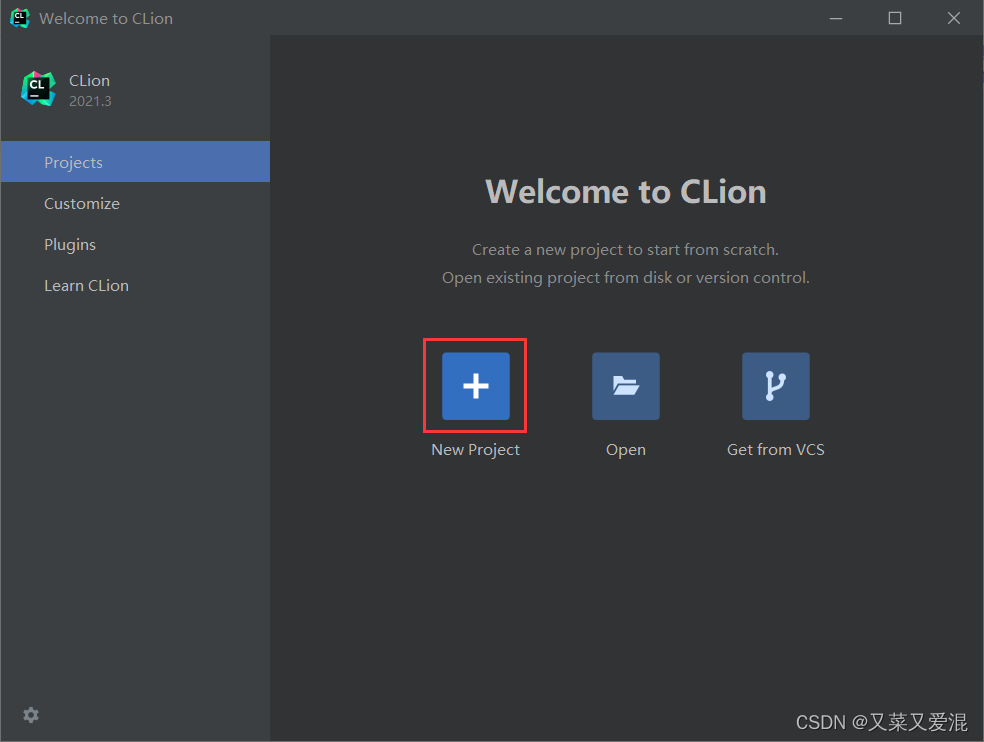984x742 pixels.
Task: Click "Create a new project to start from scratch."
Action: (625, 250)
